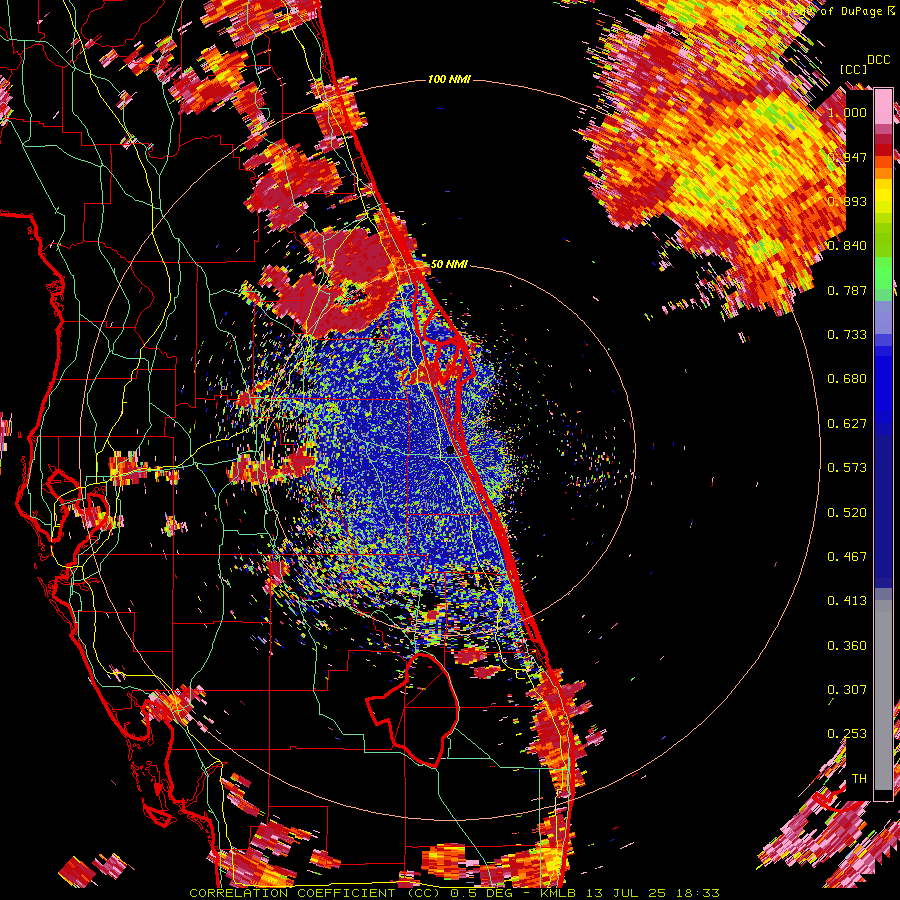Select the 0.307 legend value
The image size is (900, 900).
pos(847,690)
